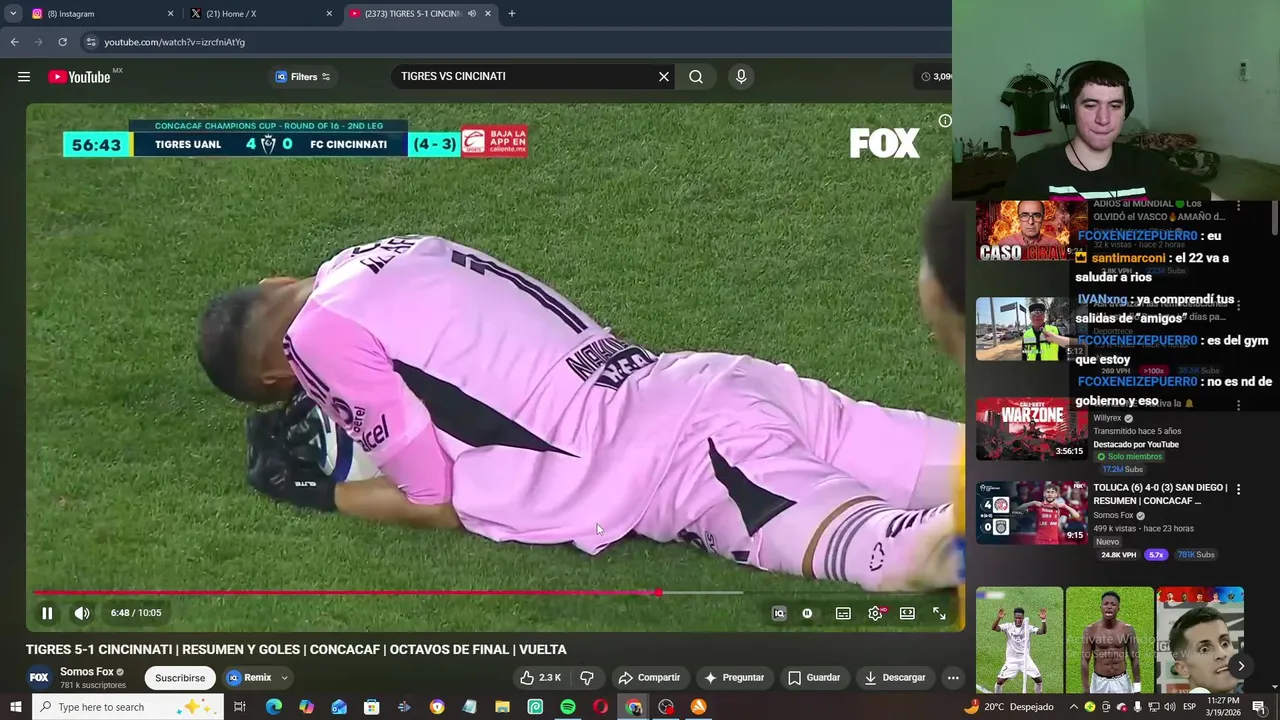Screen dimensions: 1280x720
Task: Go back in the browser
Action: coord(14,42)
